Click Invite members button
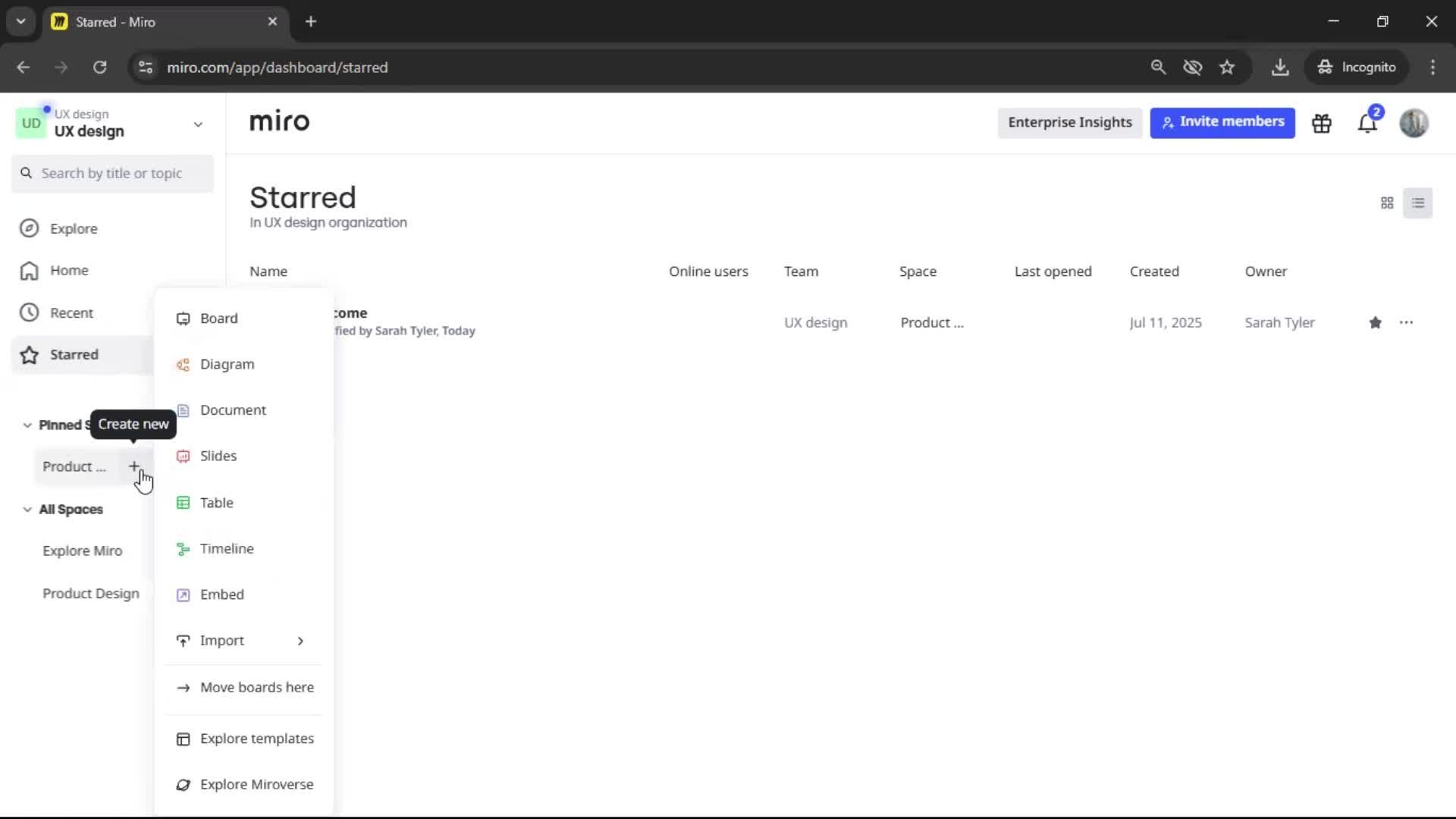This screenshot has height=819, width=1456. click(x=1222, y=123)
